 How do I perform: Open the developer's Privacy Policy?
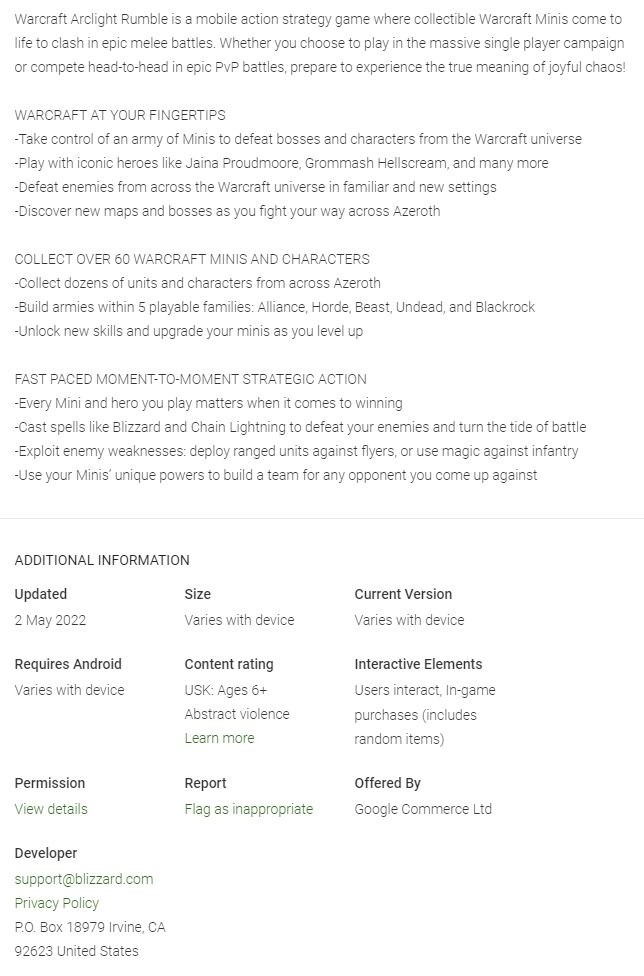[57, 903]
